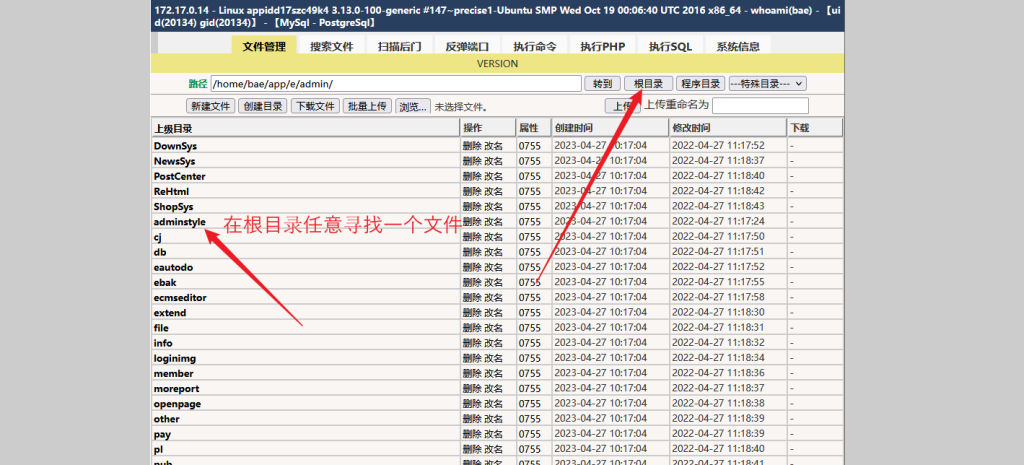Open the 执行SQL tab
1024x465 pixels.
pyautogui.click(x=669, y=46)
